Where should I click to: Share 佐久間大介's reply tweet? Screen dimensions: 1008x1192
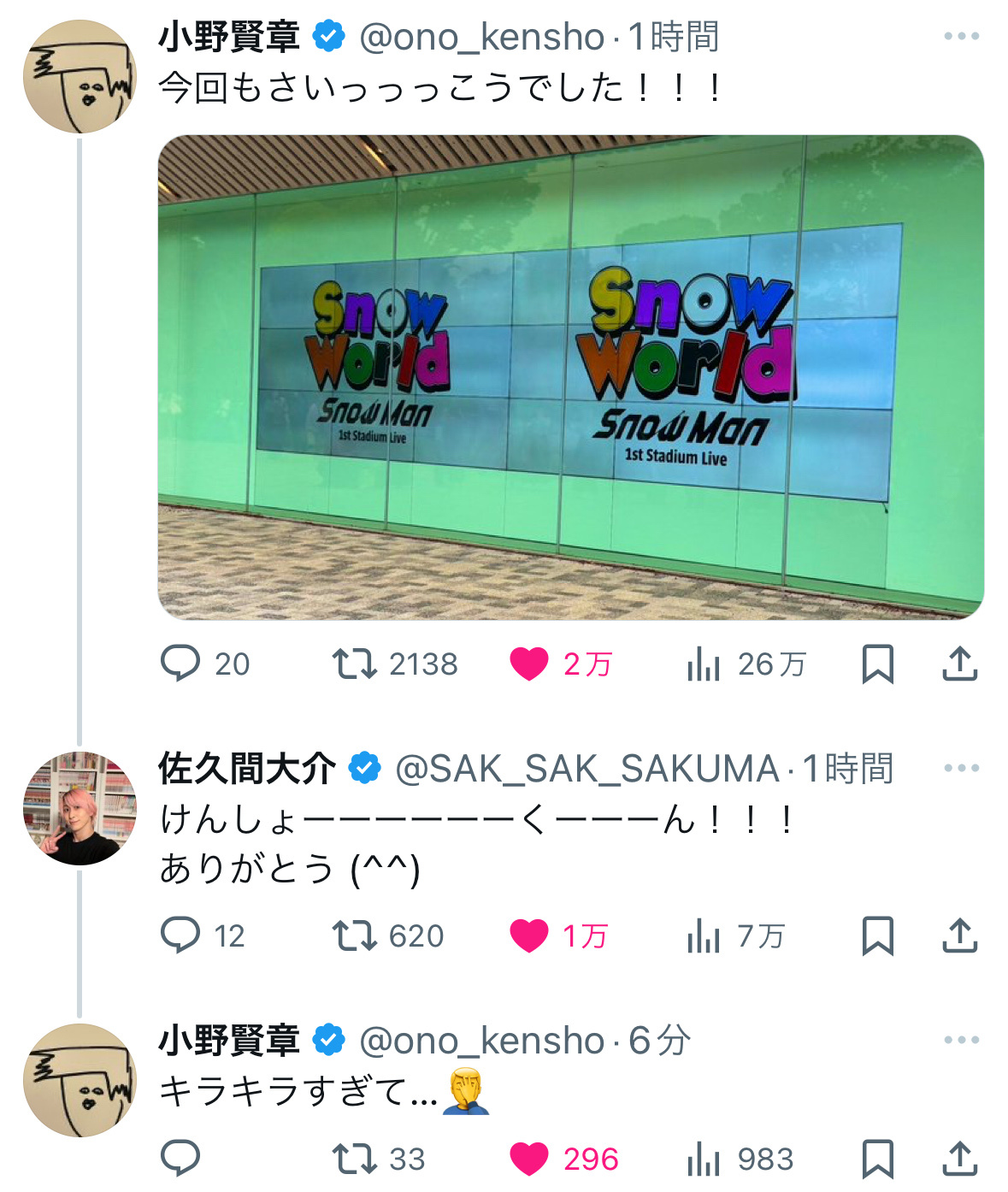point(959,935)
